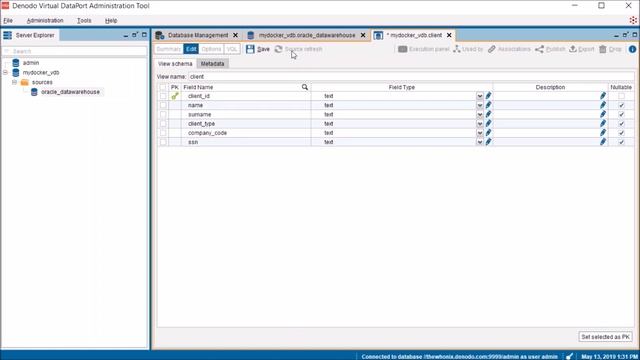This screenshot has height=360, width=640.
Task: Edit field type of client_id
Action: 488,96
